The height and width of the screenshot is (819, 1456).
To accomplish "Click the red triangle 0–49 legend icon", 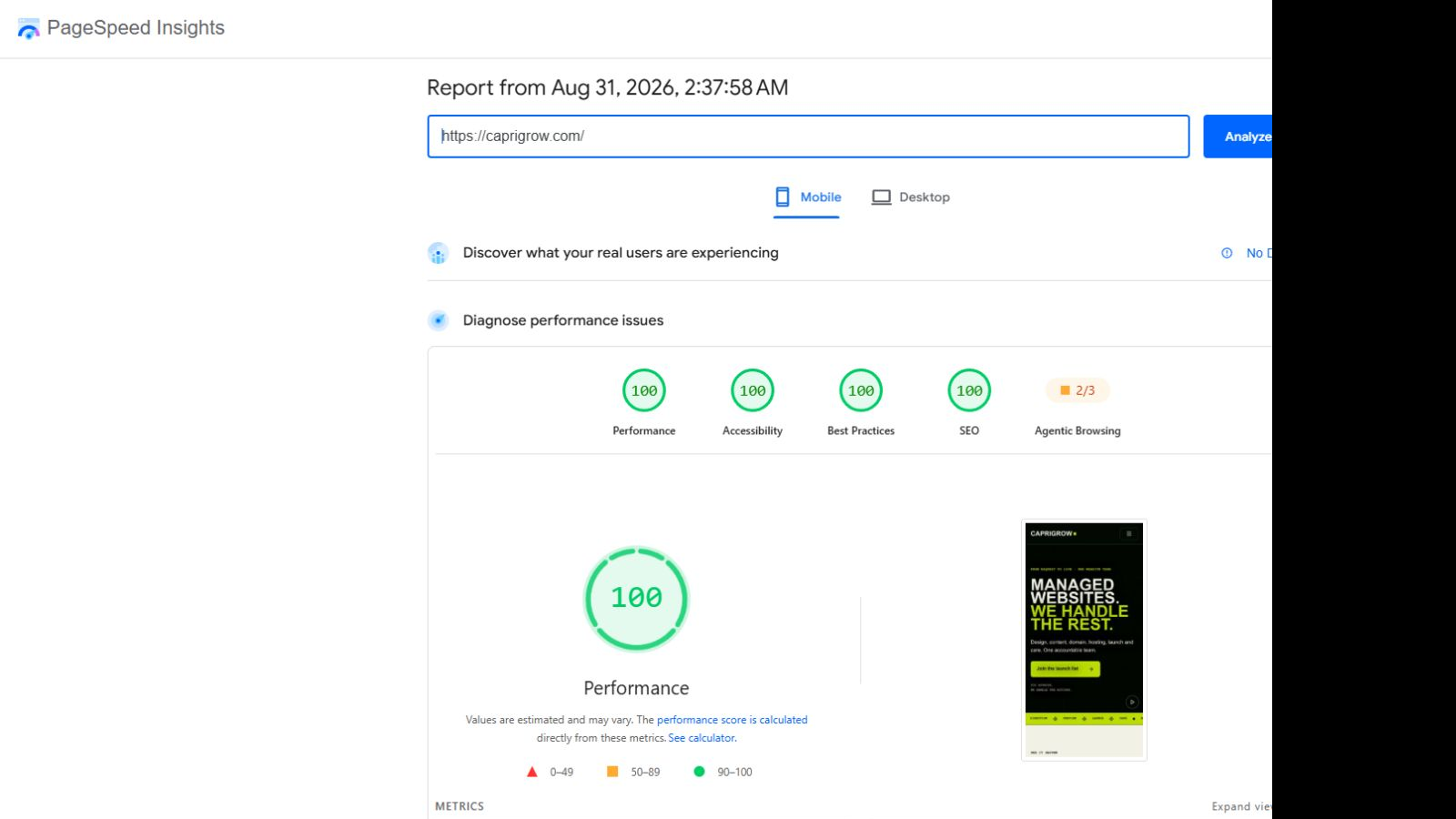I will [x=532, y=772].
